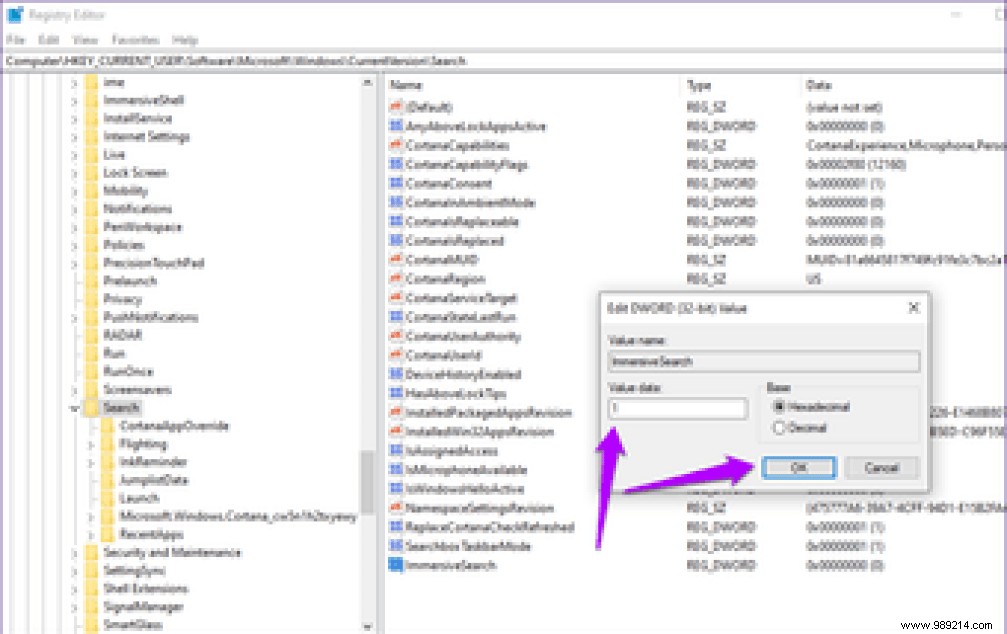Select the CortanaCapabilities string value icon
1007x634 pixels.
[x=395, y=145]
